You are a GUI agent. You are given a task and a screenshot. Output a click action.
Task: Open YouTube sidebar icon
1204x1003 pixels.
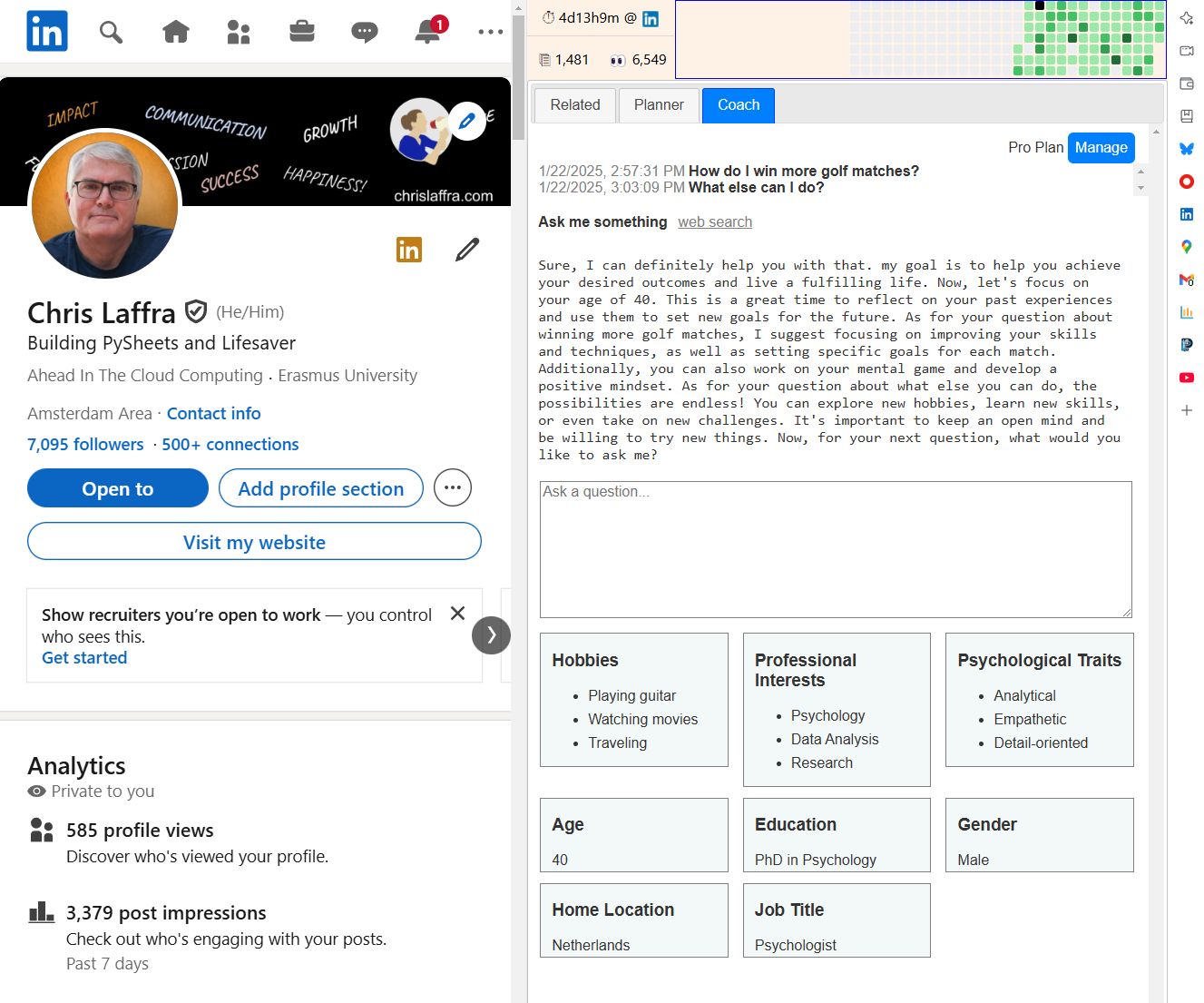pyautogui.click(x=1187, y=378)
